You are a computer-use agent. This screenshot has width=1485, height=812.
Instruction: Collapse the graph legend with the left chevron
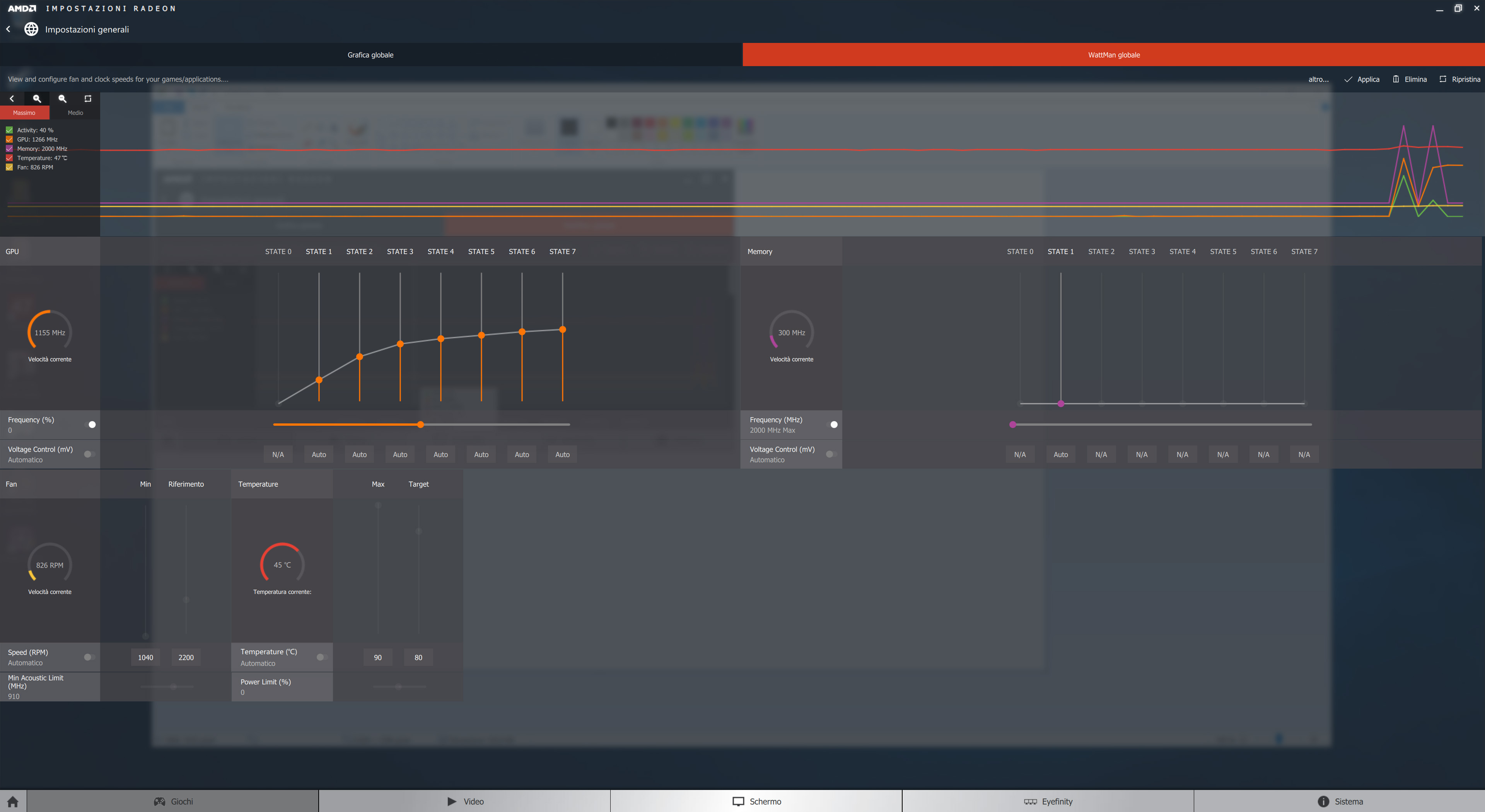pyautogui.click(x=12, y=99)
